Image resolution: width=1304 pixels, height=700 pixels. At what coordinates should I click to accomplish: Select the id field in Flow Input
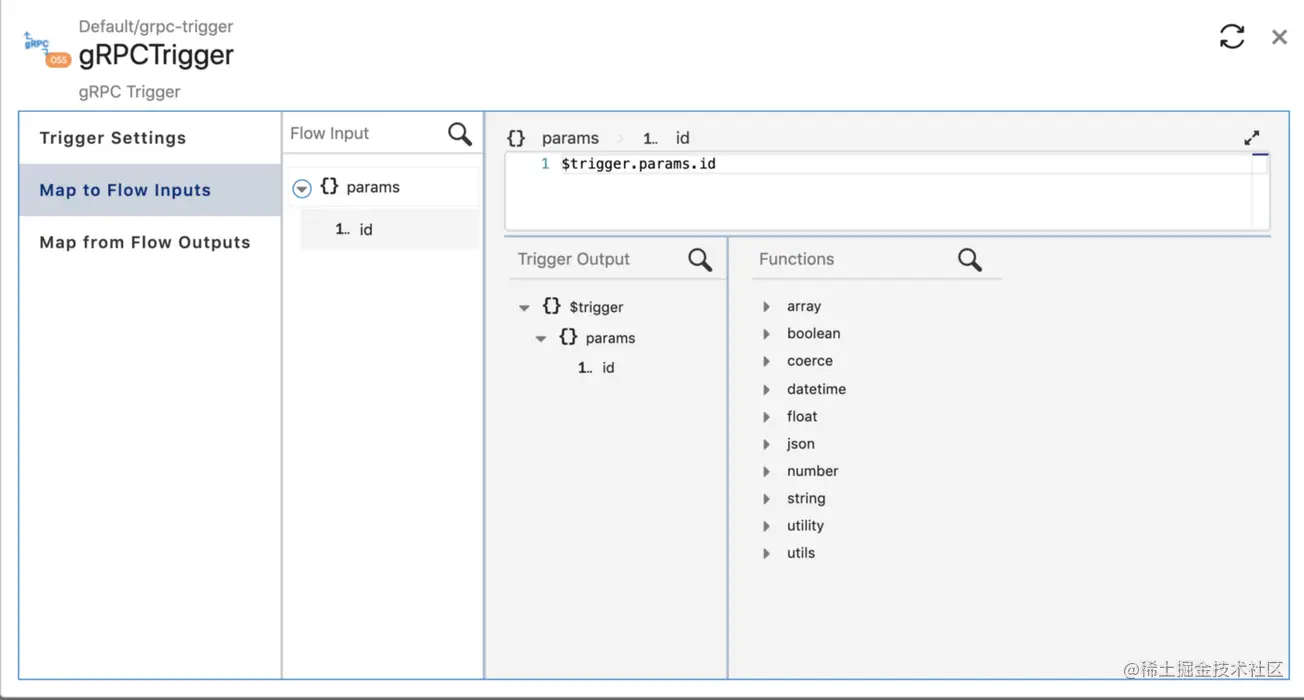tap(390, 230)
